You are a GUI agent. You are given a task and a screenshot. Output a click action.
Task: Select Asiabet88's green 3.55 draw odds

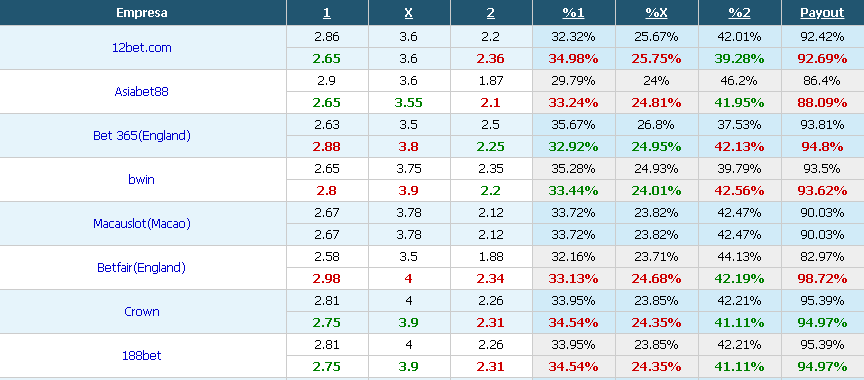click(408, 102)
